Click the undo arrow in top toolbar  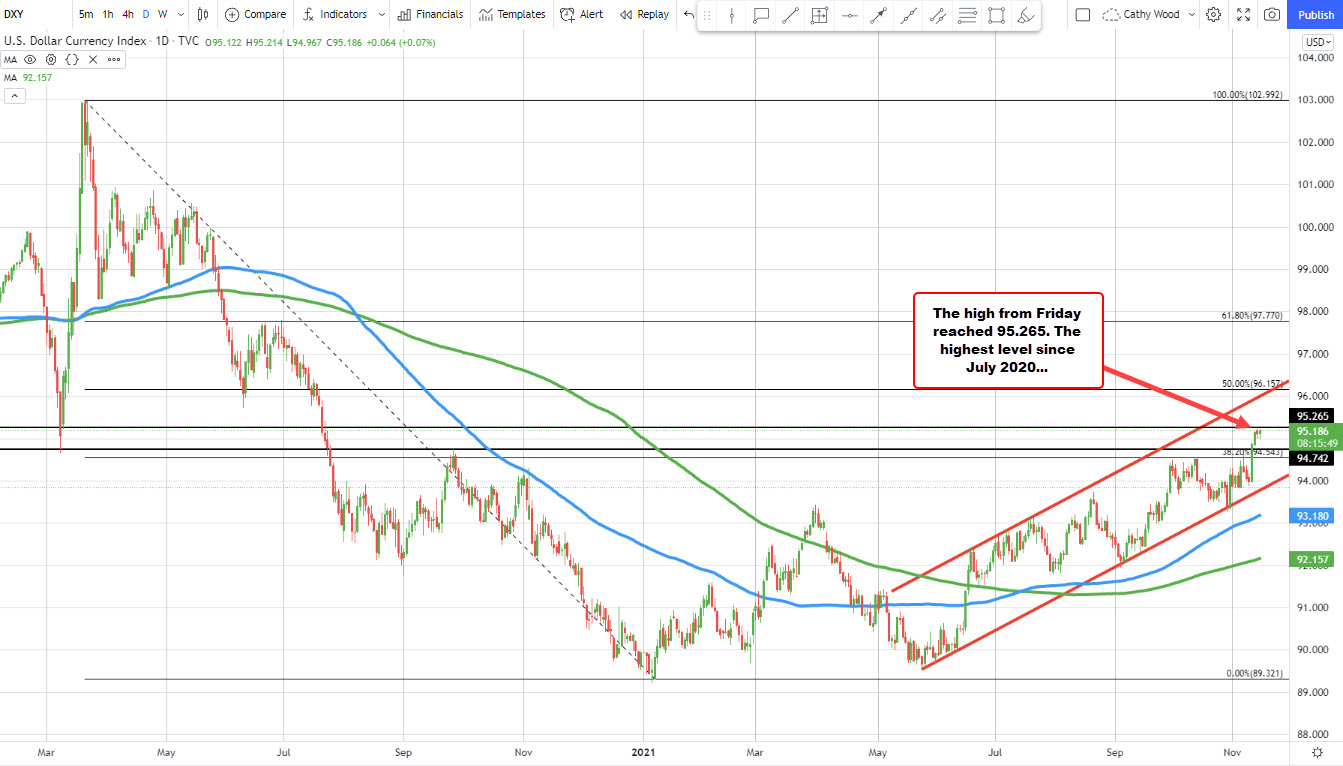[x=688, y=14]
